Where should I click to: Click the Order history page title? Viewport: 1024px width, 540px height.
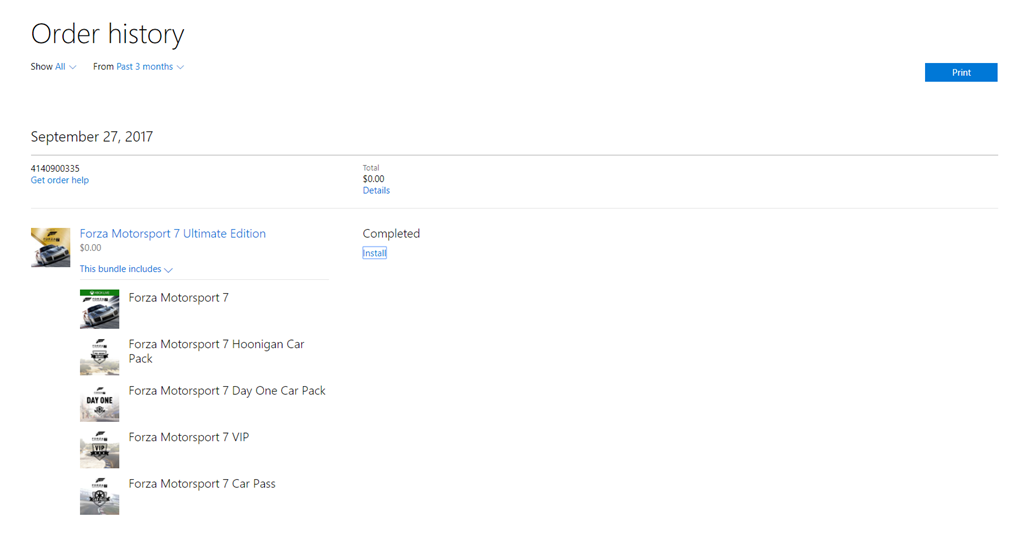click(108, 34)
